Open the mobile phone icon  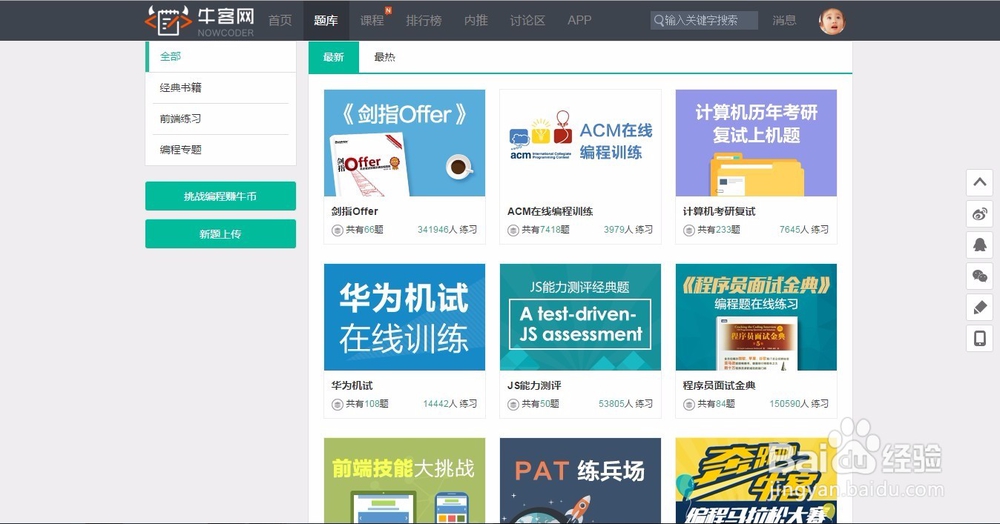(980, 338)
